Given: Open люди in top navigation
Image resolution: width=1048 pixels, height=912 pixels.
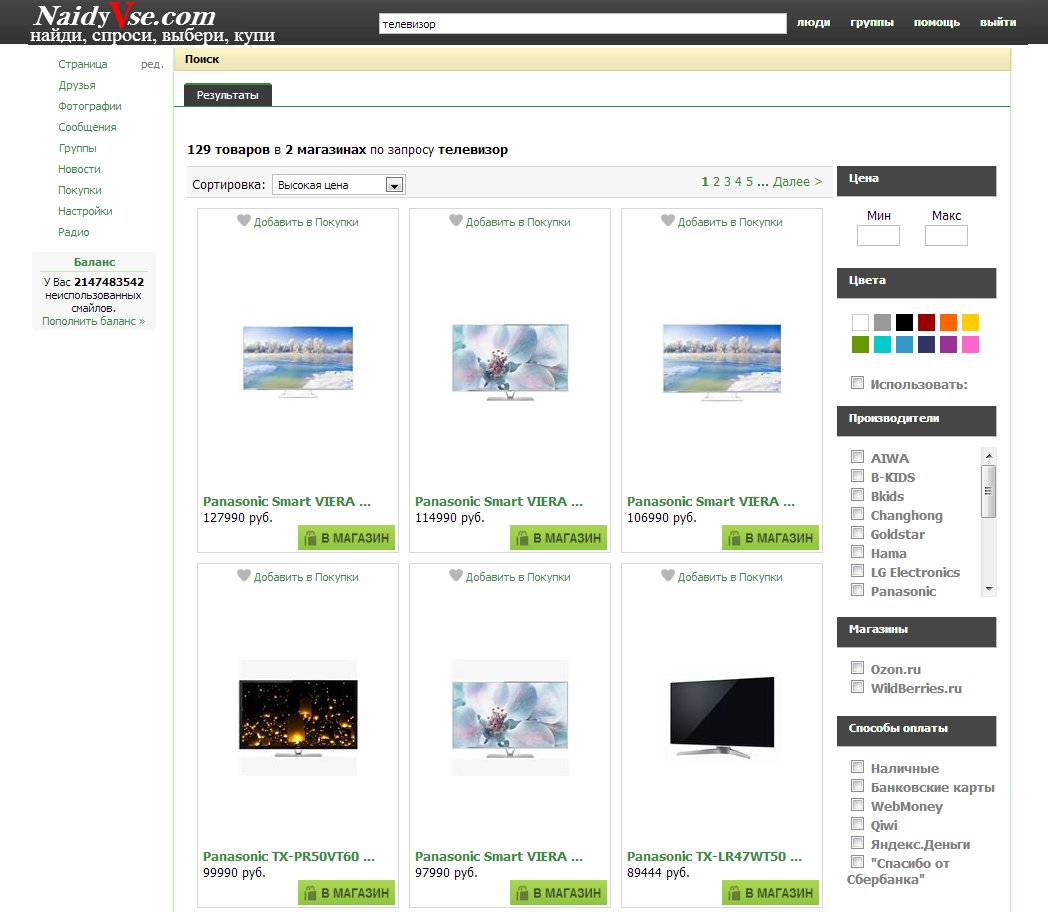Looking at the screenshot, I should pyautogui.click(x=813, y=22).
